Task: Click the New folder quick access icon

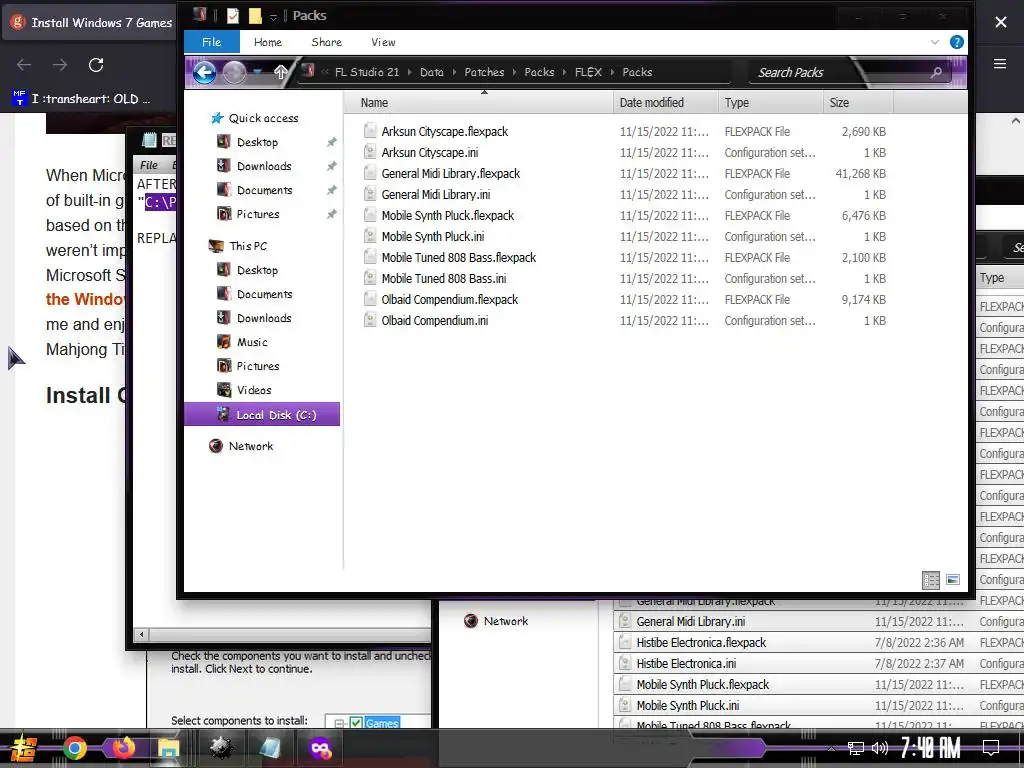Action: pyautogui.click(x=255, y=15)
